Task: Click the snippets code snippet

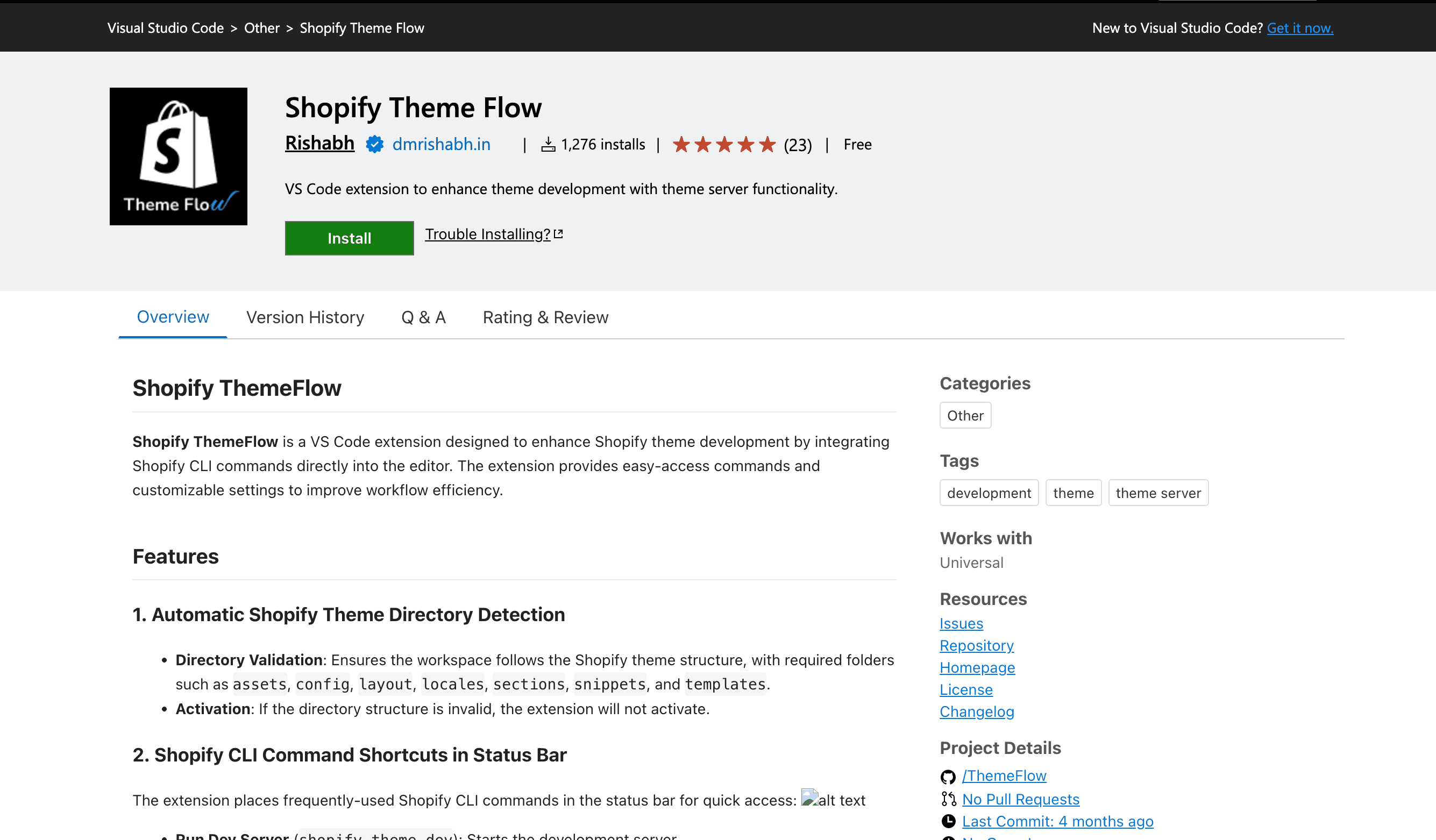Action: (x=610, y=684)
